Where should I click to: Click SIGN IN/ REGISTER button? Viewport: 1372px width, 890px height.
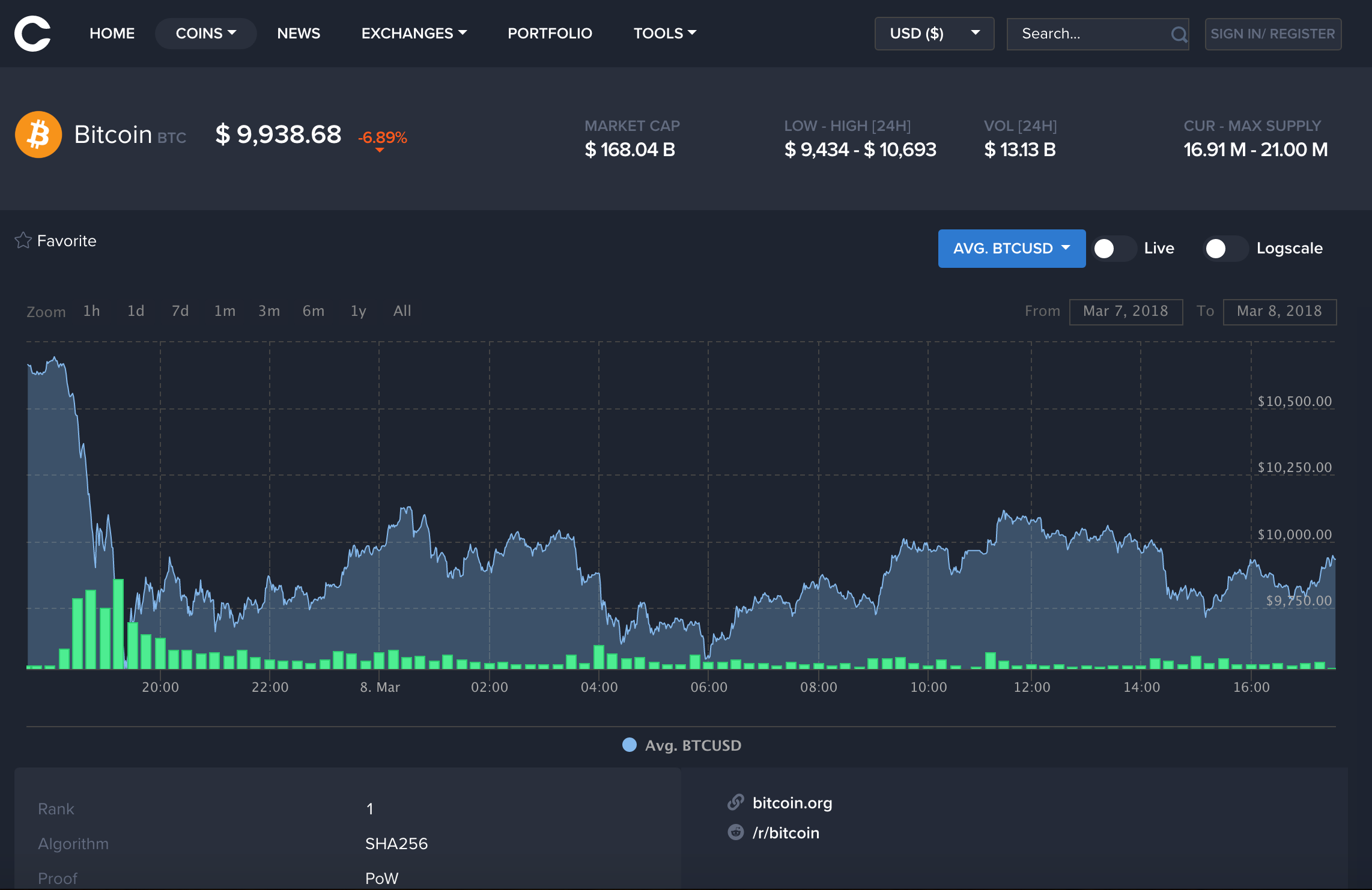[x=1272, y=34]
